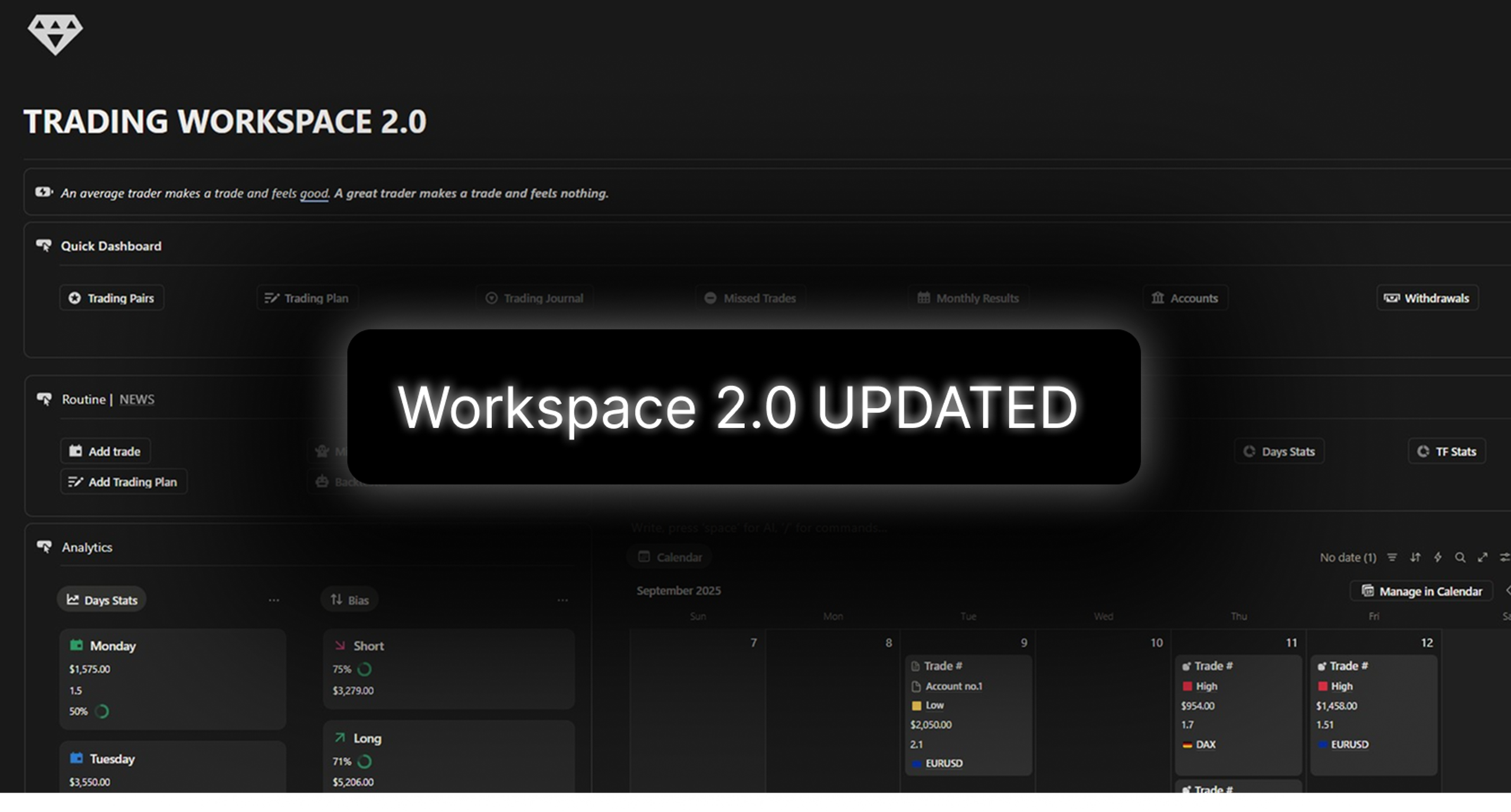Open options menu for Bias view
This screenshot has width=1511, height=812.
(562, 600)
